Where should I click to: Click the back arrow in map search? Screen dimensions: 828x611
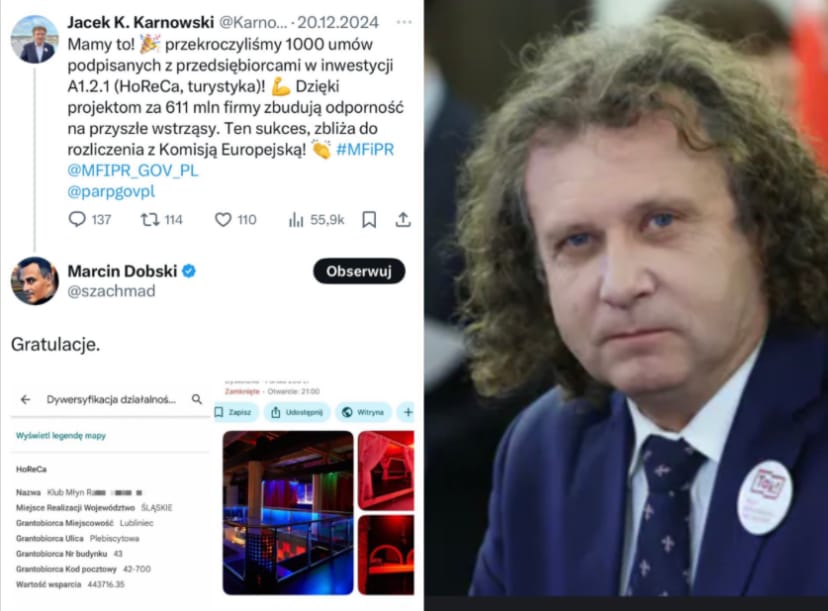(x=25, y=400)
